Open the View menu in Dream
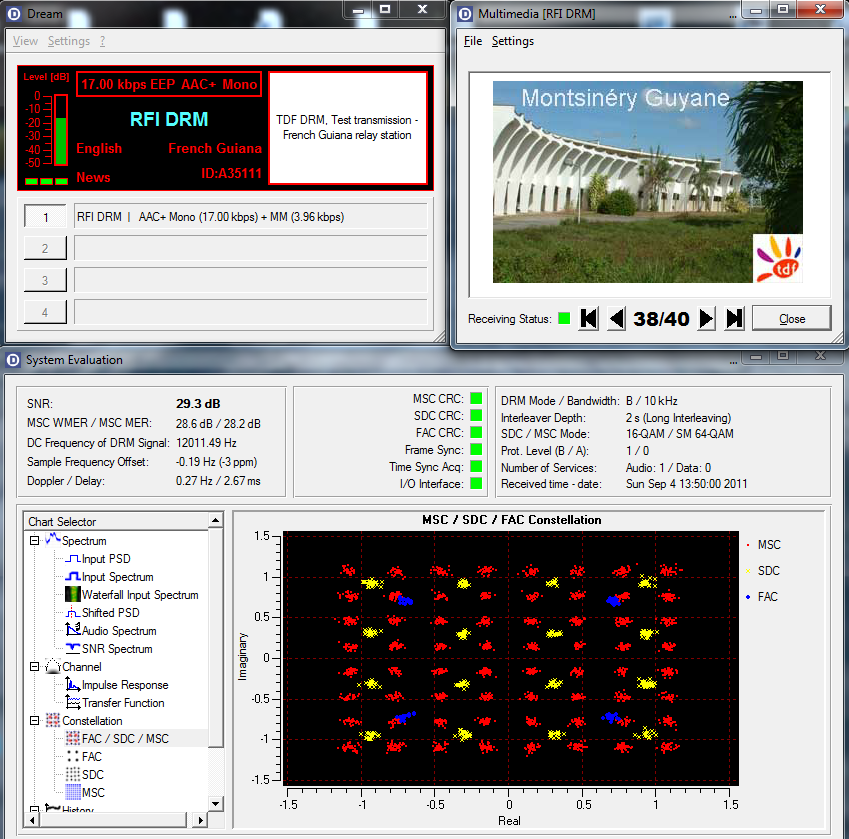Viewport: 849px width, 839px height. point(25,41)
